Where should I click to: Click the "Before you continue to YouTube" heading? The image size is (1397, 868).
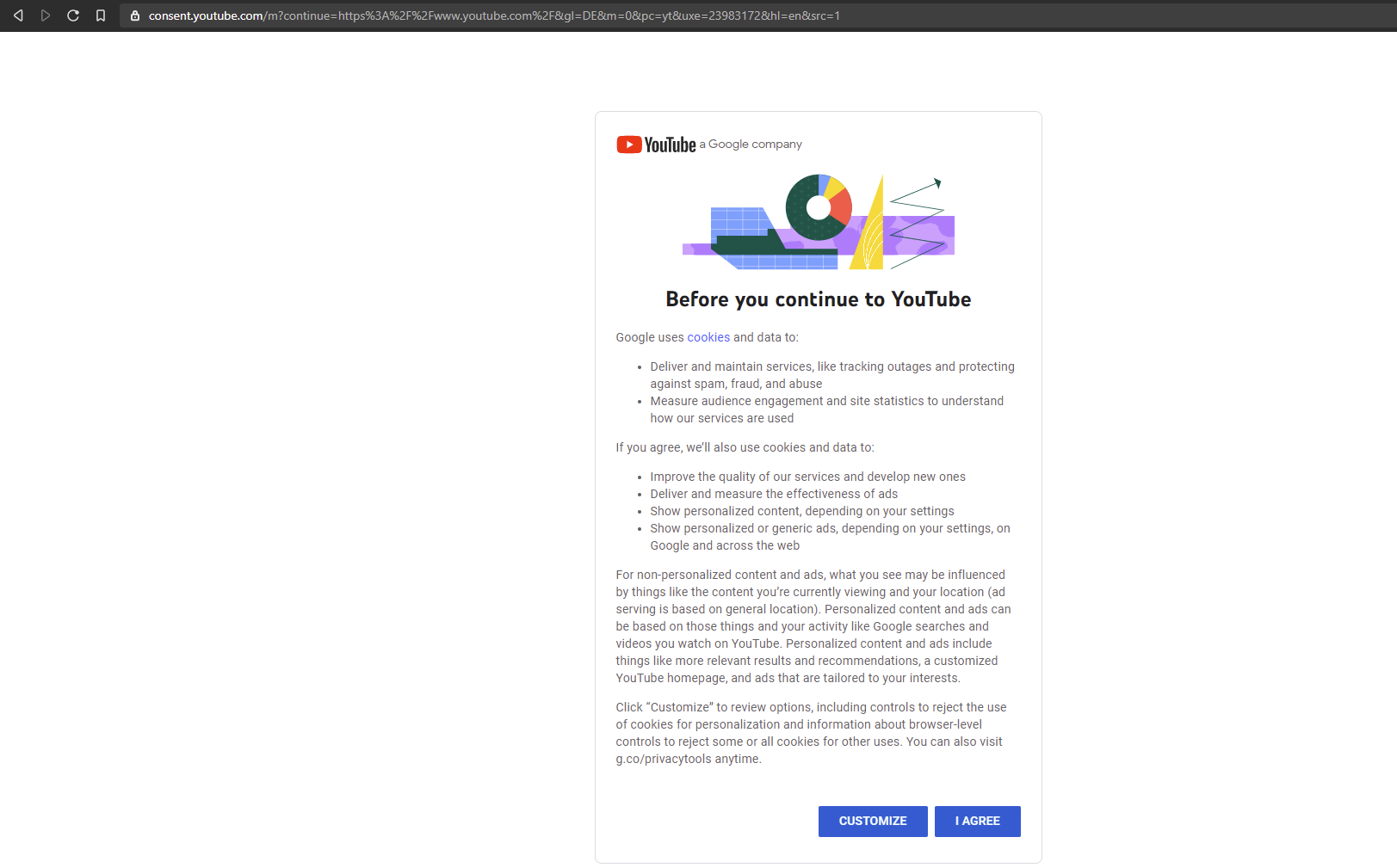818,299
